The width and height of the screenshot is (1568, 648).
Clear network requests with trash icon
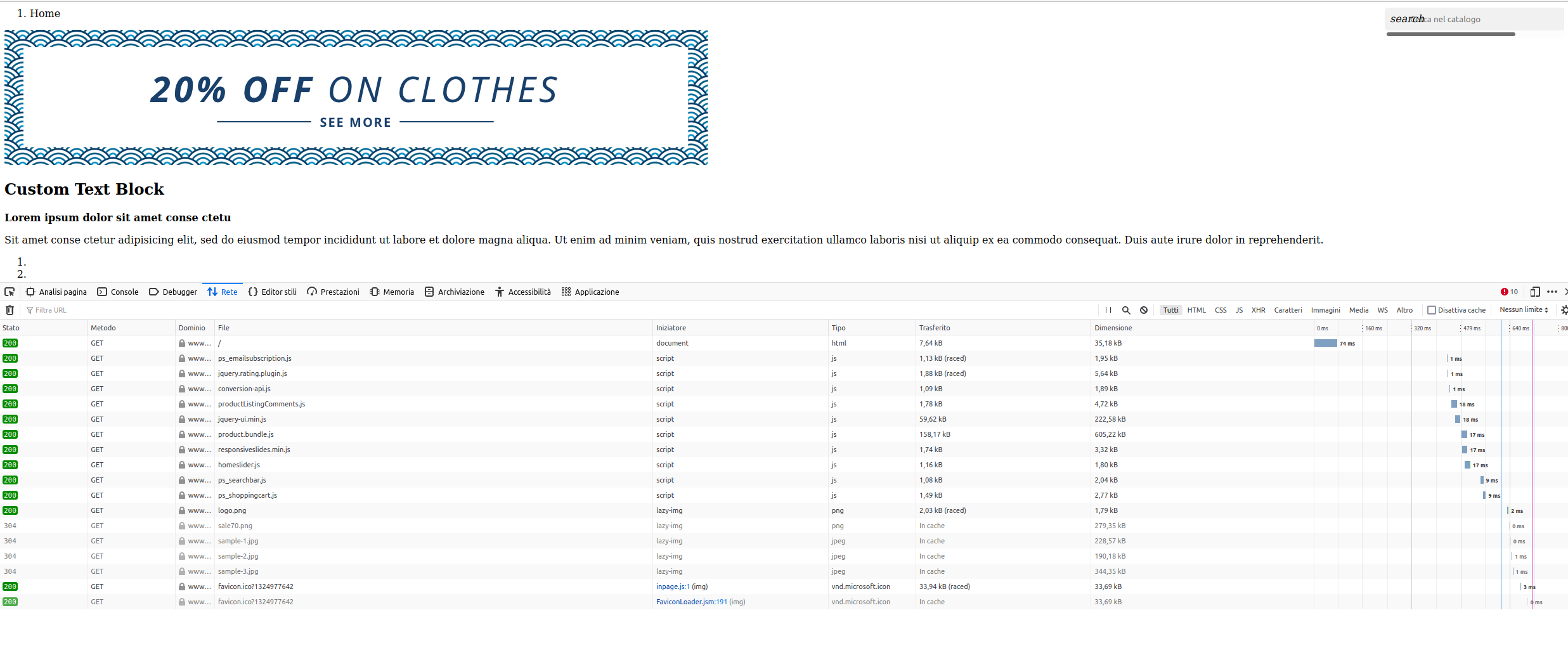pyautogui.click(x=10, y=310)
